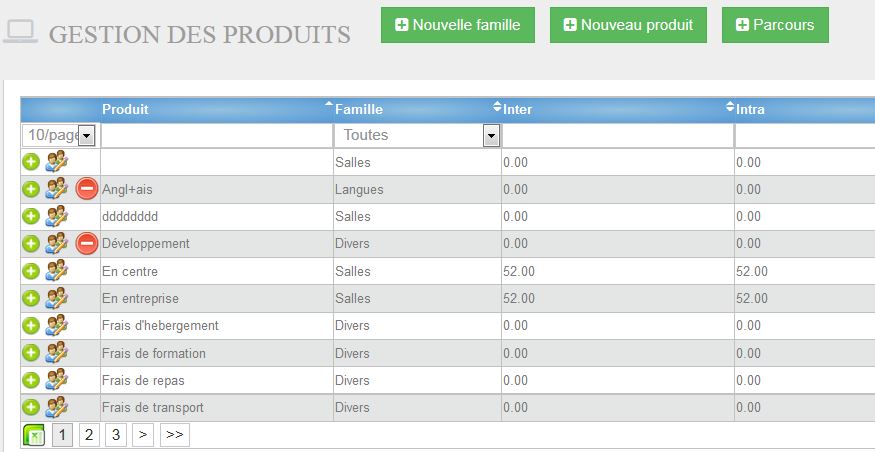The height and width of the screenshot is (452, 875).
Task: Expand the Toutes famille filter dropdown
Action: tap(417, 135)
